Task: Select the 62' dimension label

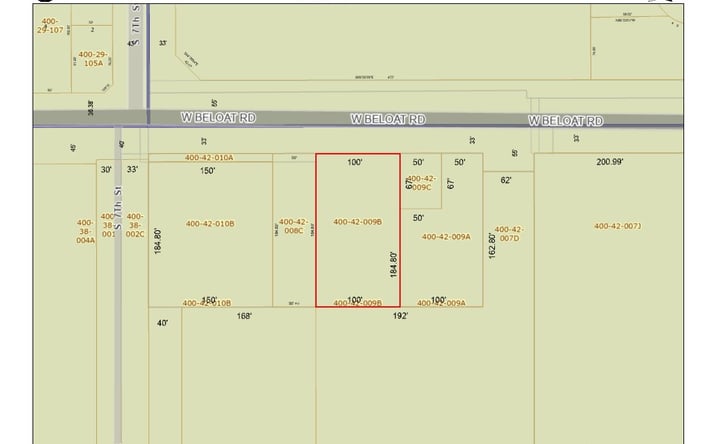Action: coord(505,180)
